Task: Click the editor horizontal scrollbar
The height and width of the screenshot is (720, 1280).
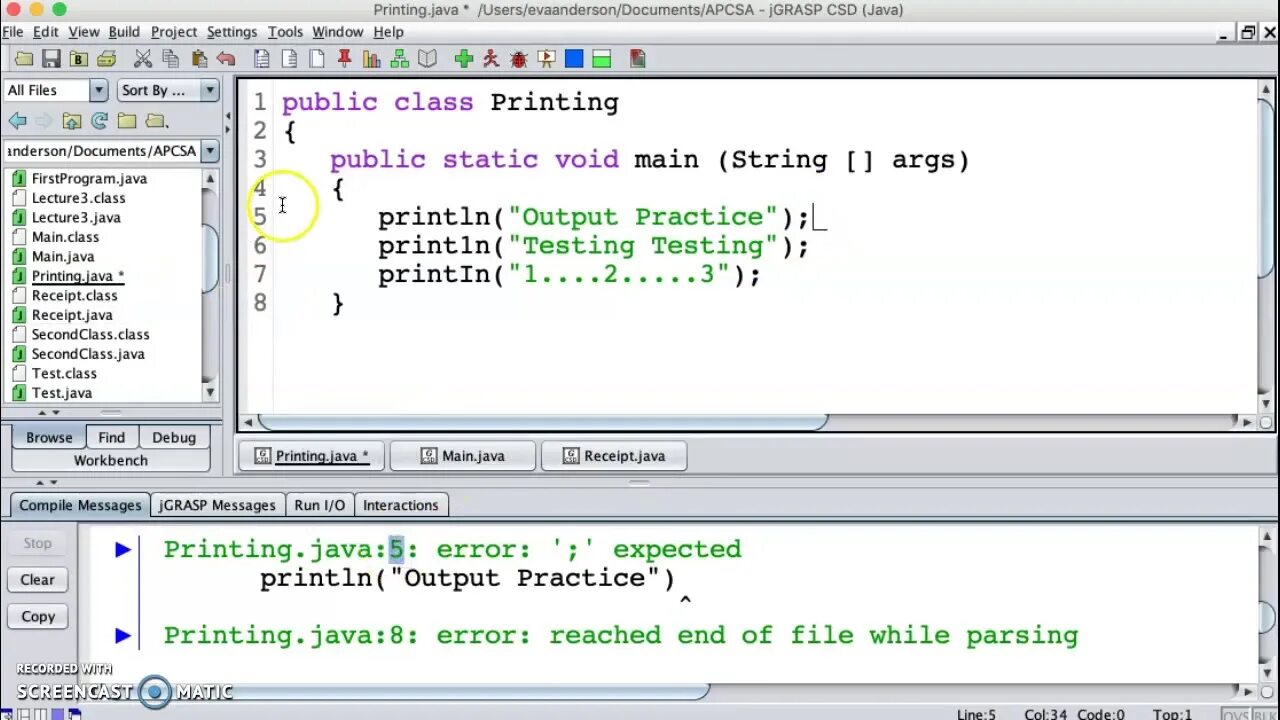Action: point(544,422)
